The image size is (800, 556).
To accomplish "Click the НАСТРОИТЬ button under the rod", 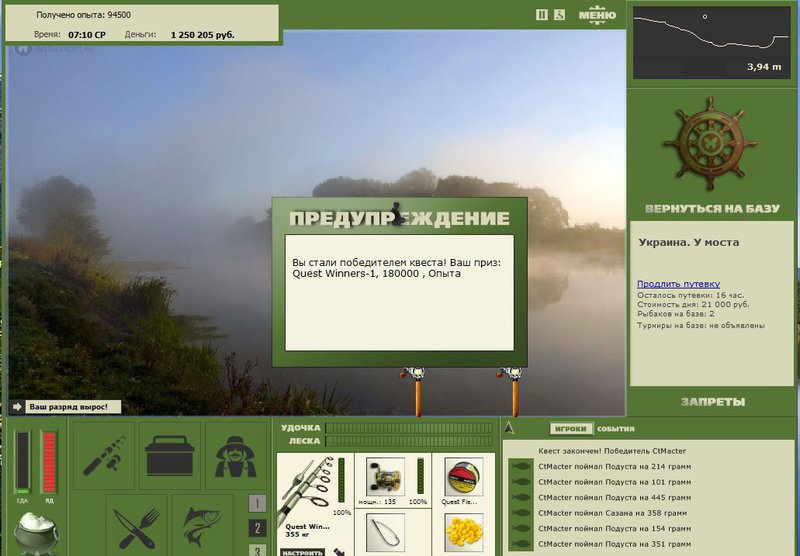I will pos(303,552).
